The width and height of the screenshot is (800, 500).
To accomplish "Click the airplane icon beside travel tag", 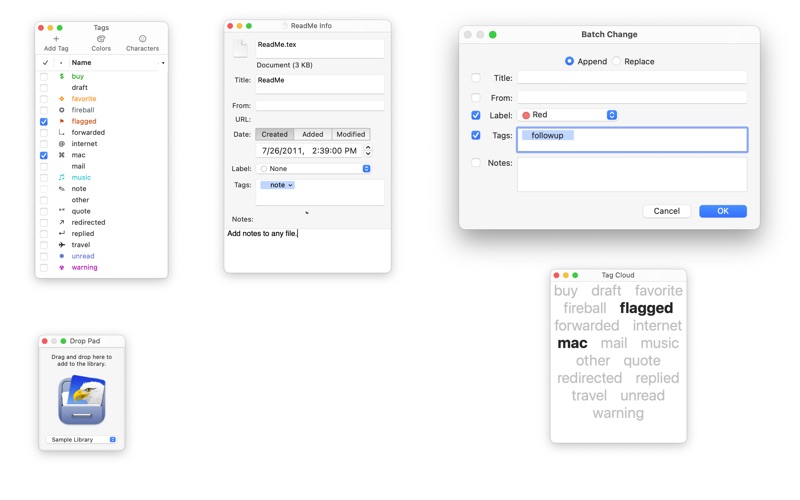I will [x=61, y=245].
